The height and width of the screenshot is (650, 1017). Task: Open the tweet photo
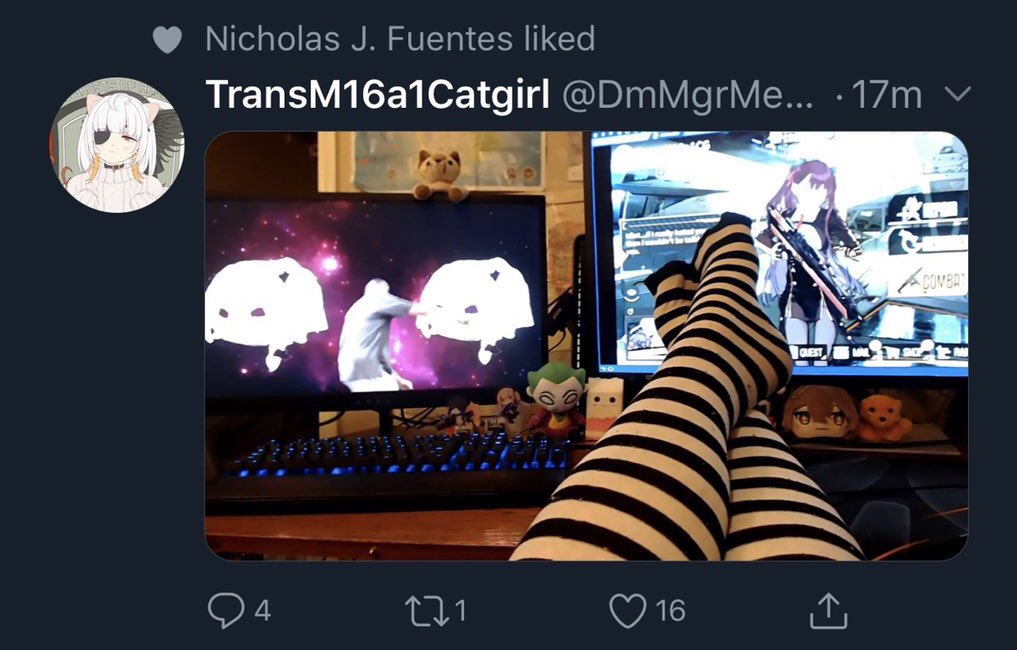[x=586, y=346]
